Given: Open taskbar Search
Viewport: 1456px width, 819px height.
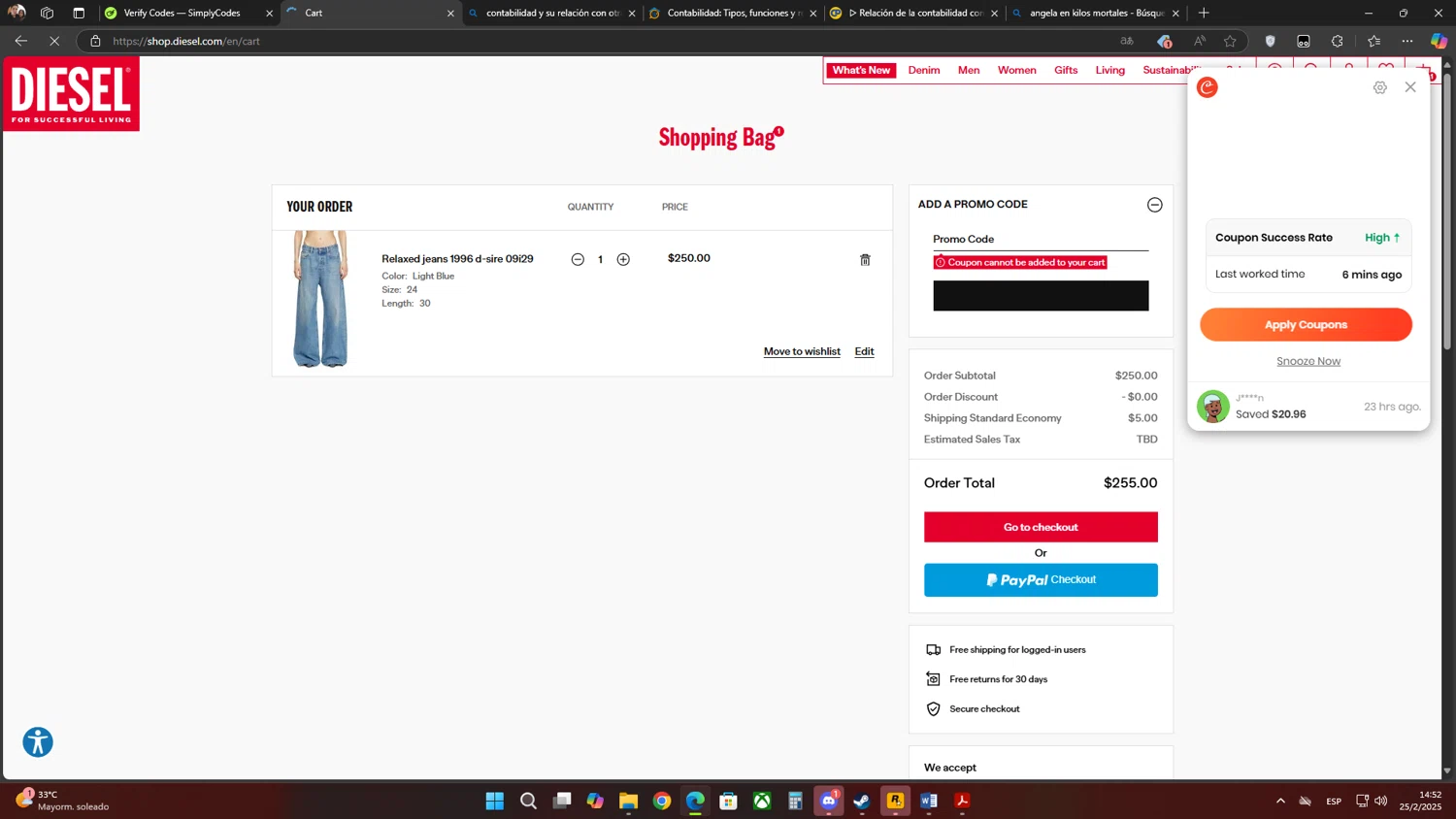Looking at the screenshot, I should pos(528,801).
